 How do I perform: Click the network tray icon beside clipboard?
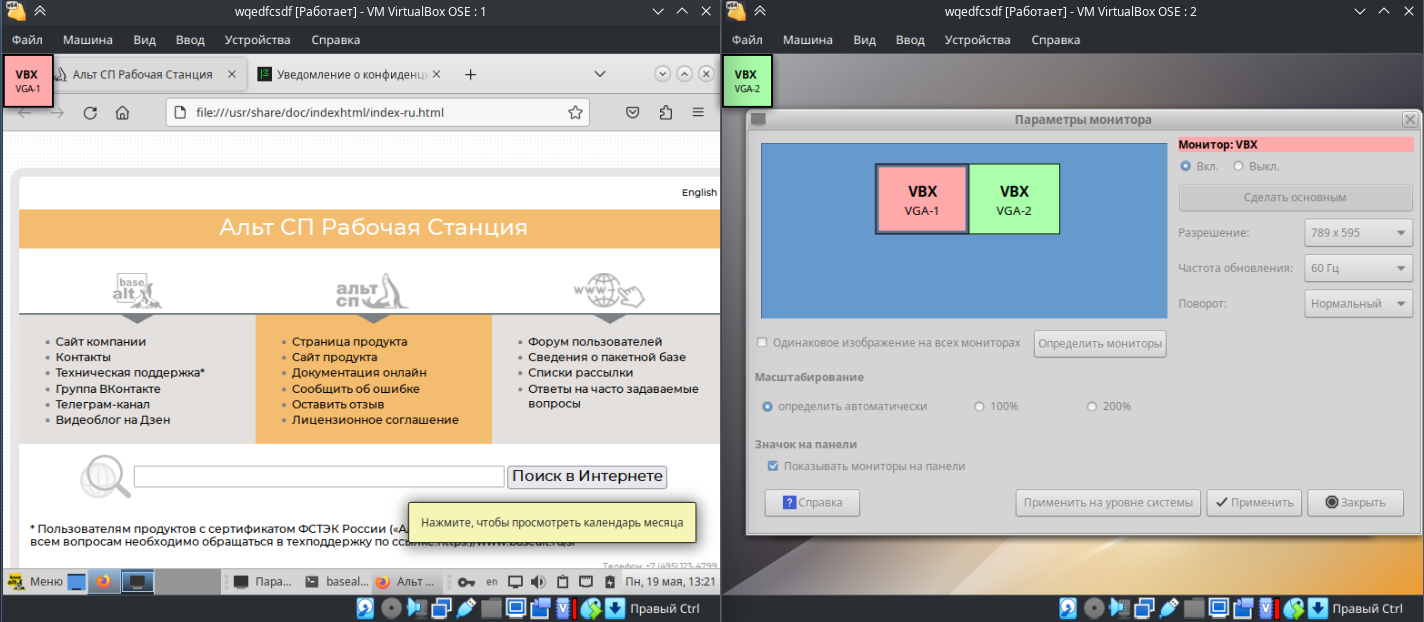coord(585,581)
